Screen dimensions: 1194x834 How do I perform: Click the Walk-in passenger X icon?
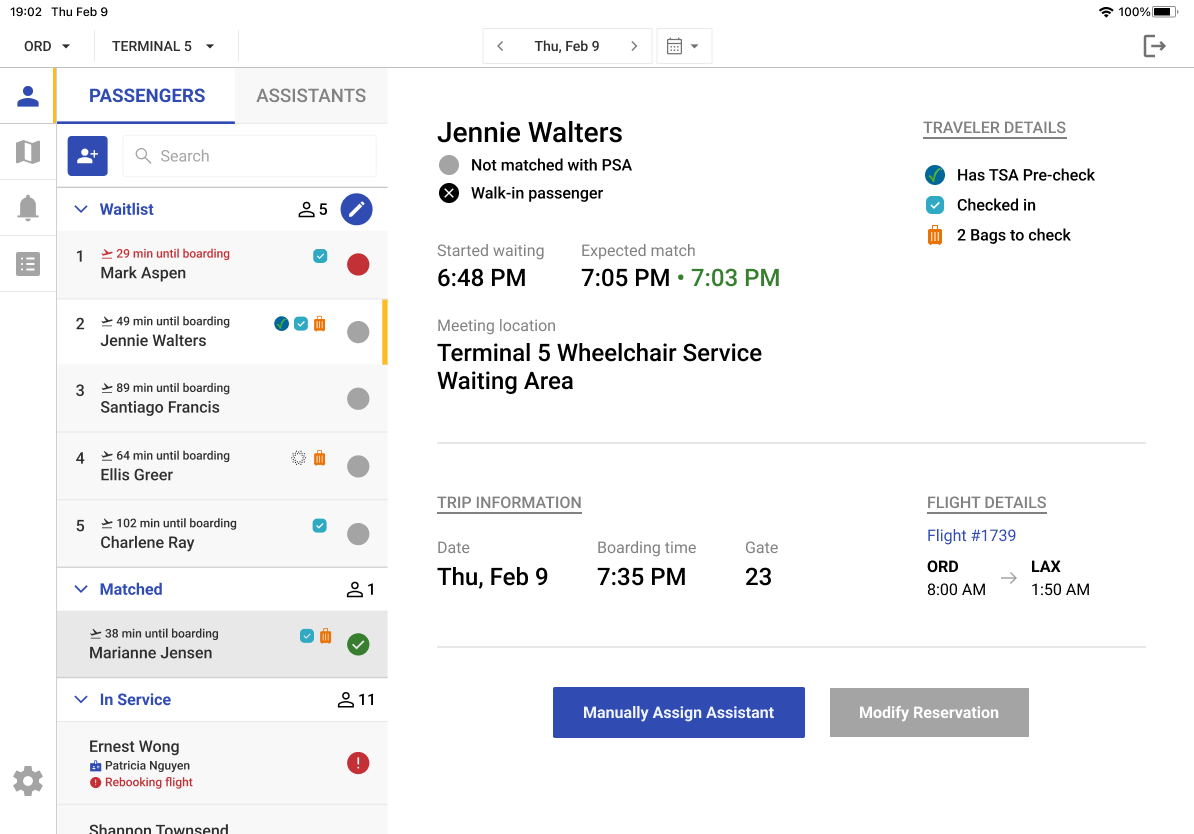pos(449,193)
